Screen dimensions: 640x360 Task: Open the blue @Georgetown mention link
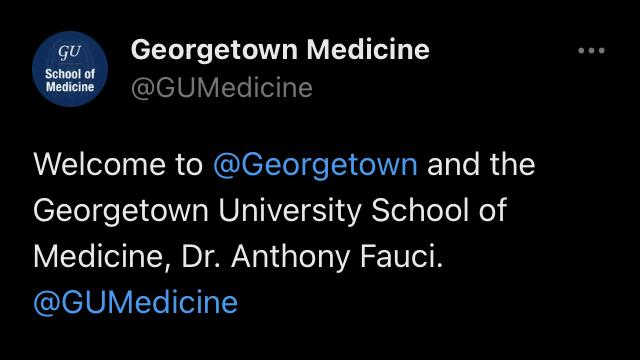[x=315, y=164]
